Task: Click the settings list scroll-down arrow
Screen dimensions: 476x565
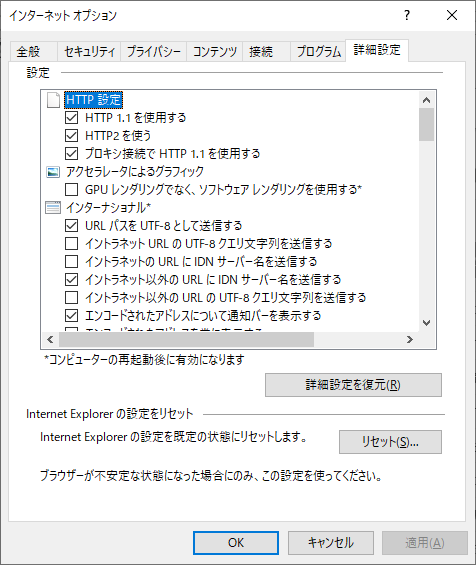Action: (427, 323)
